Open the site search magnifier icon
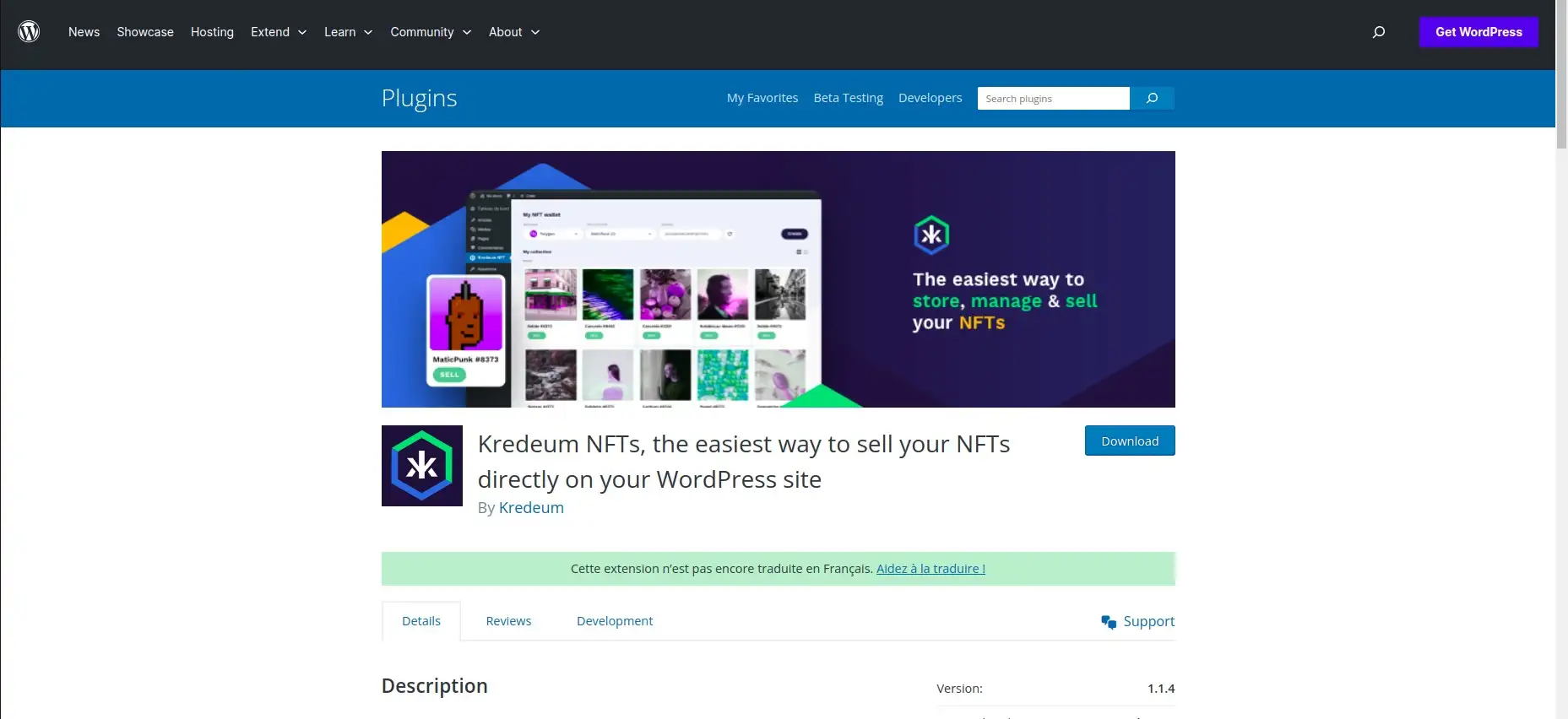Viewport: 1568px width, 719px height. (1379, 32)
